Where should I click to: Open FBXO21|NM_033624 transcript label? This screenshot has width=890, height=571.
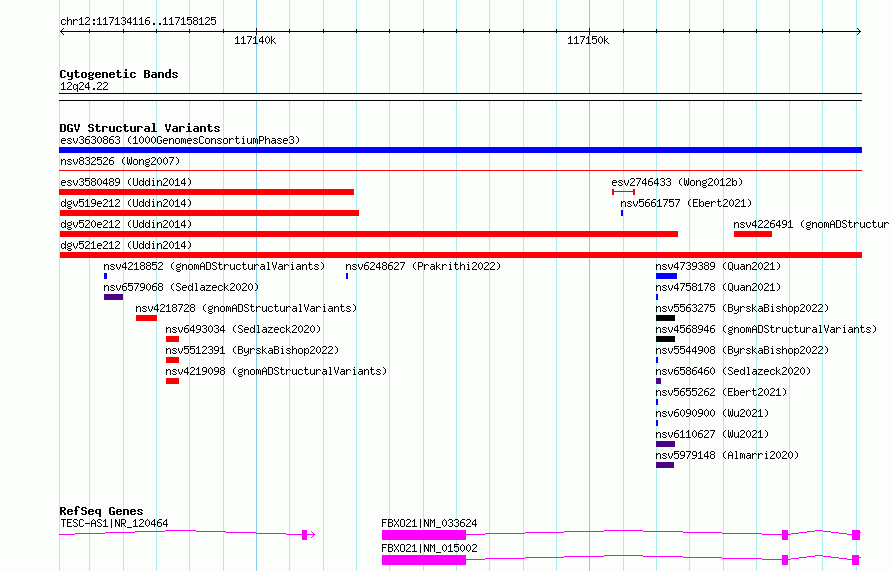pos(429,523)
